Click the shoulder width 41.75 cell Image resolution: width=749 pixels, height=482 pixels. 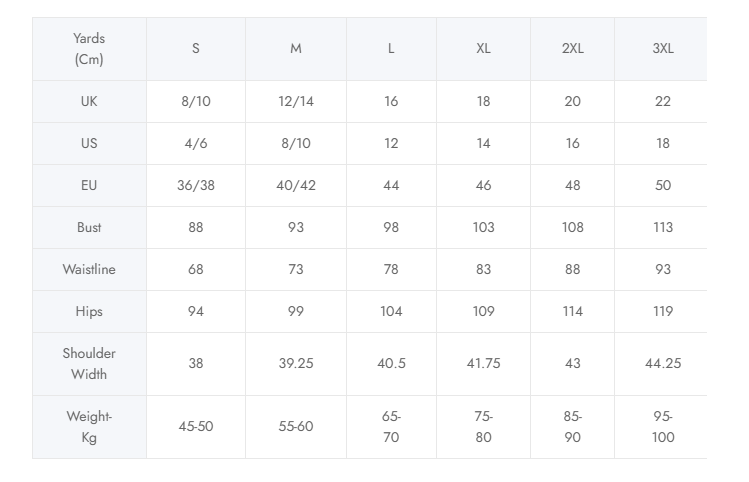(x=483, y=363)
